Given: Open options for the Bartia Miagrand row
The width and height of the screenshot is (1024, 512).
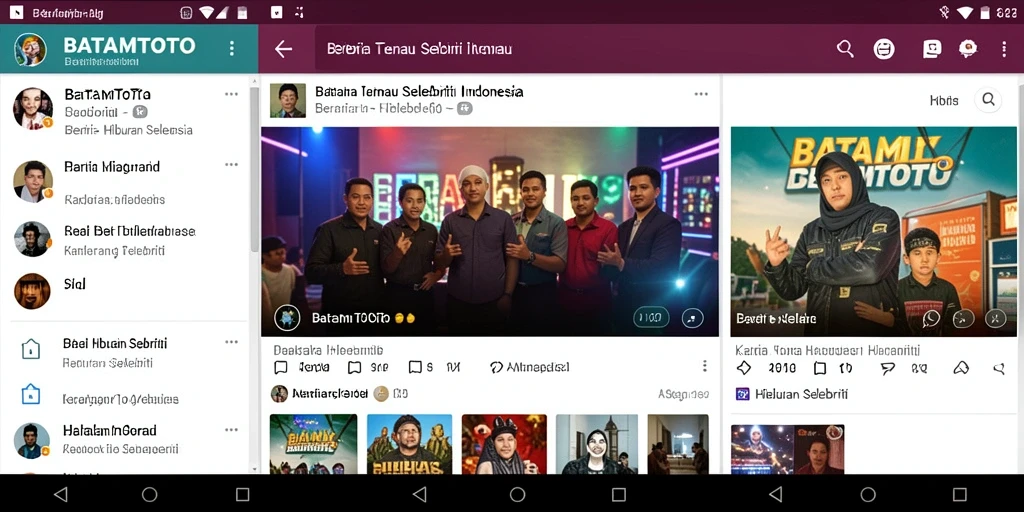Looking at the screenshot, I should tap(231, 165).
